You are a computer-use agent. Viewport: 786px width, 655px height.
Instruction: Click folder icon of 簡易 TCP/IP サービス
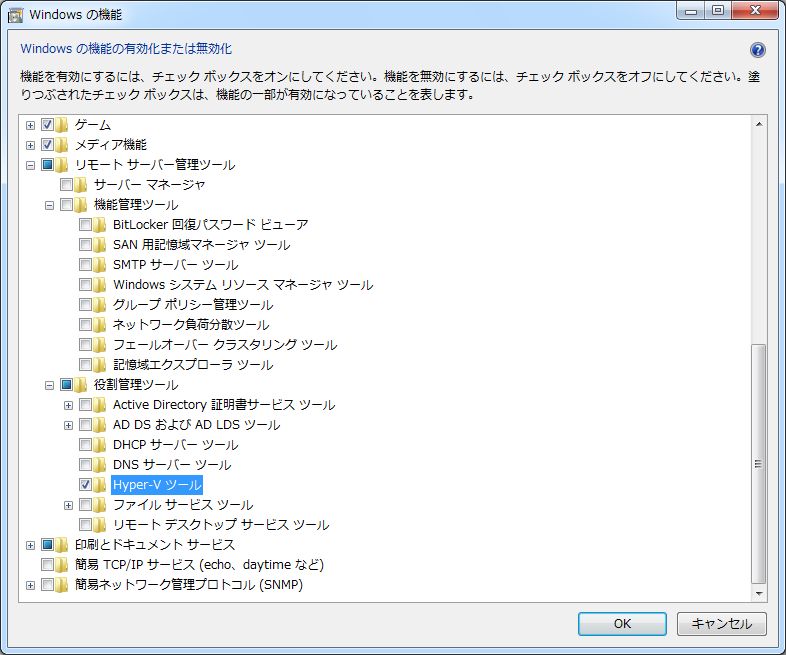coord(62,565)
